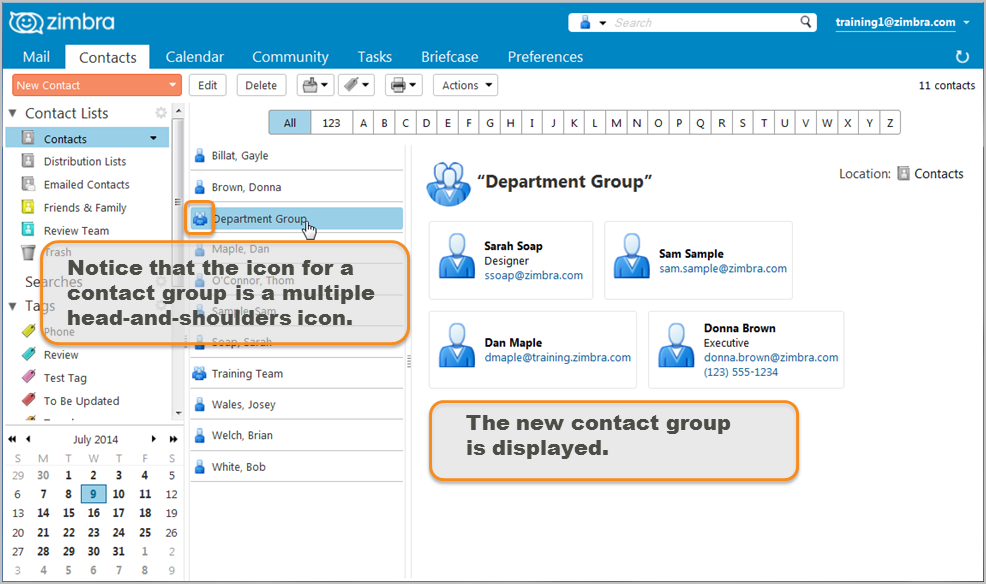Image resolution: width=986 pixels, height=584 pixels.
Task: Click Sarah Soap's avatar icon
Action: click(x=457, y=255)
